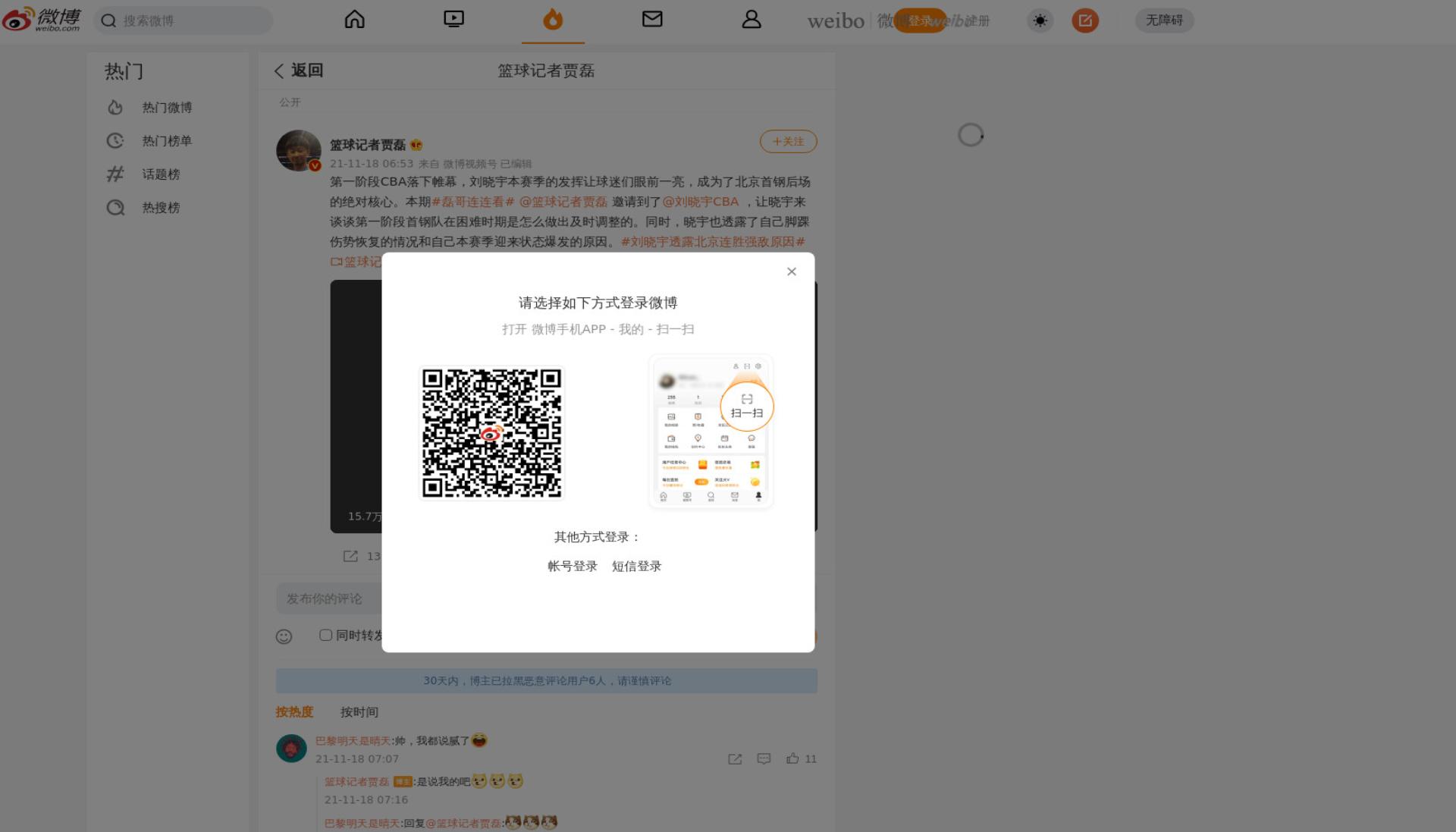Open the @刘晓宇CBA mention link
This screenshot has width=1456, height=832.
(701, 202)
